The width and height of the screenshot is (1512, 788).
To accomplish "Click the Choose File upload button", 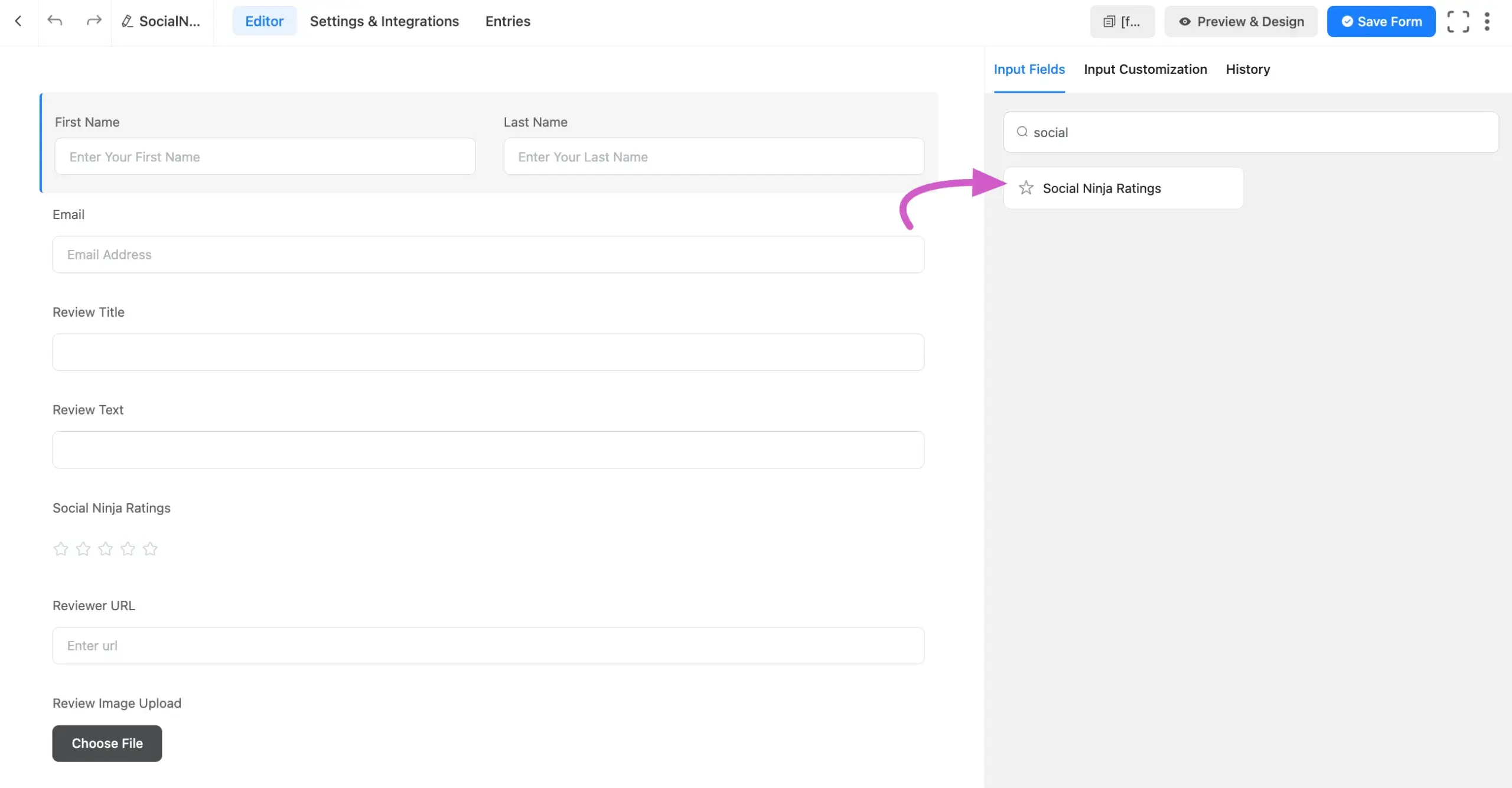I will tap(107, 743).
